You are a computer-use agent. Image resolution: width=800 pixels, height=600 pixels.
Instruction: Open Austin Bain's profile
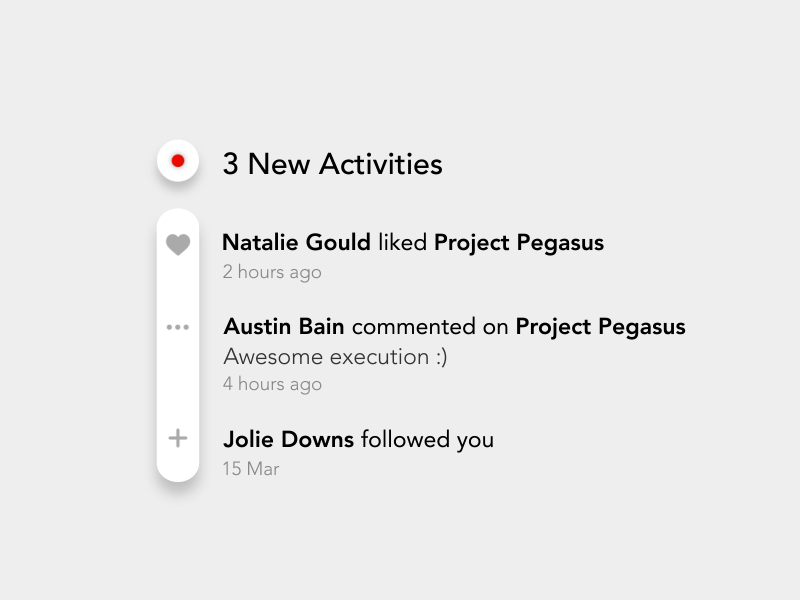point(284,326)
